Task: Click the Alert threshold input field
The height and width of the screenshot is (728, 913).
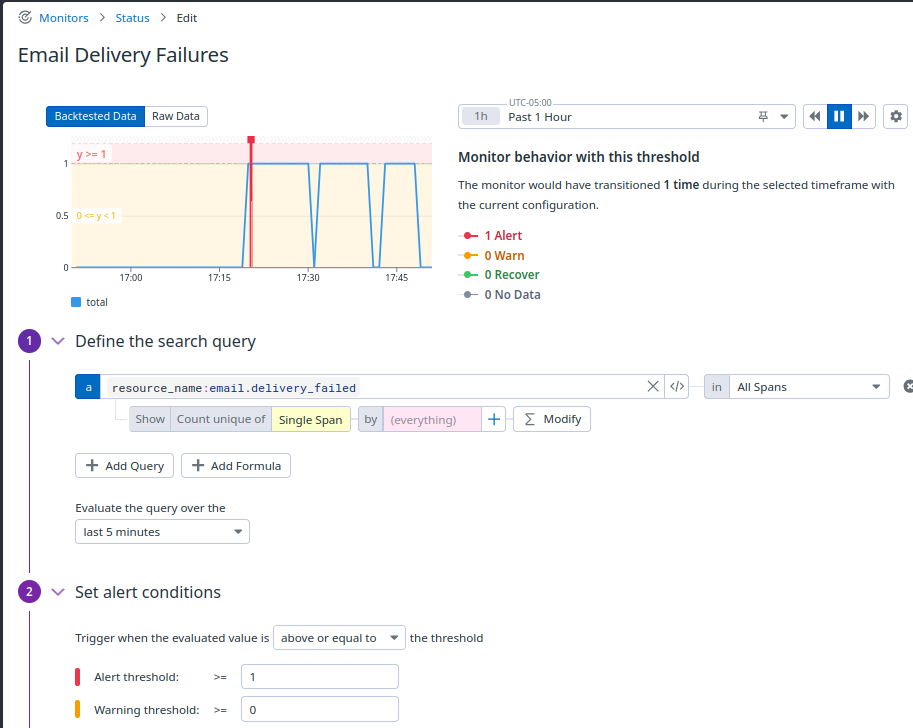Action: [320, 677]
